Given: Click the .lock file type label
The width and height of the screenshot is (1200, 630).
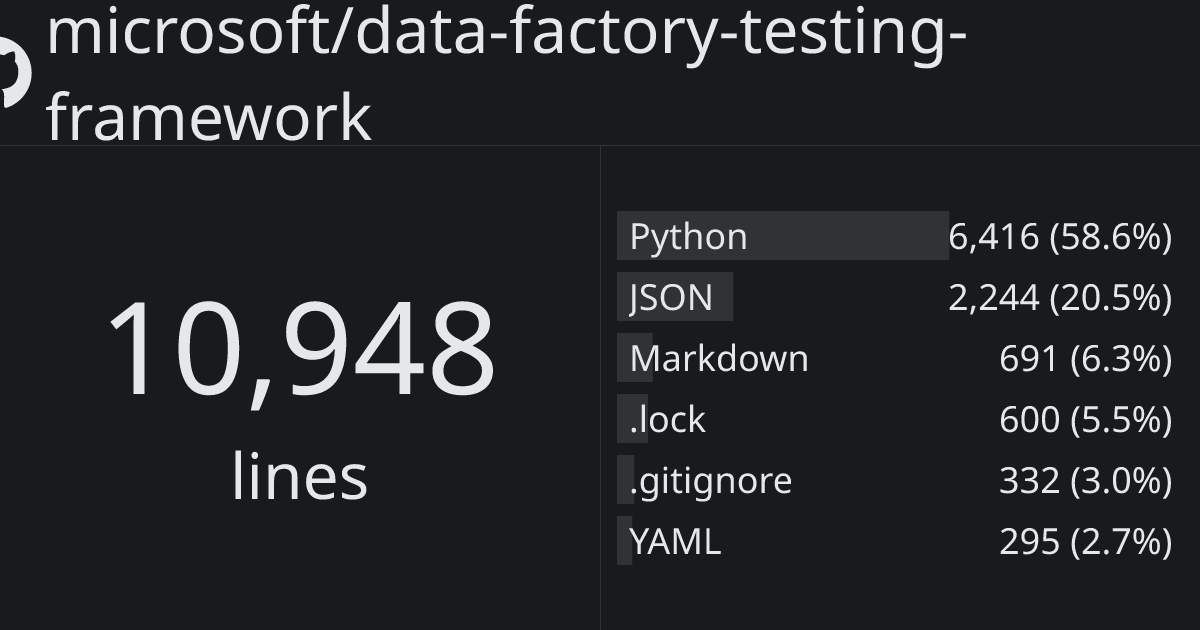Looking at the screenshot, I should click(667, 419).
